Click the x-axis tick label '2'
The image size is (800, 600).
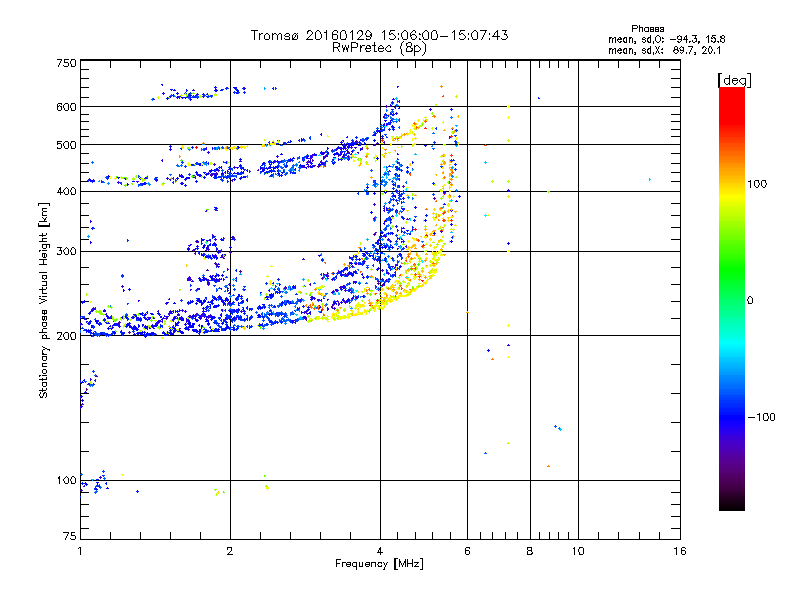click(230, 551)
